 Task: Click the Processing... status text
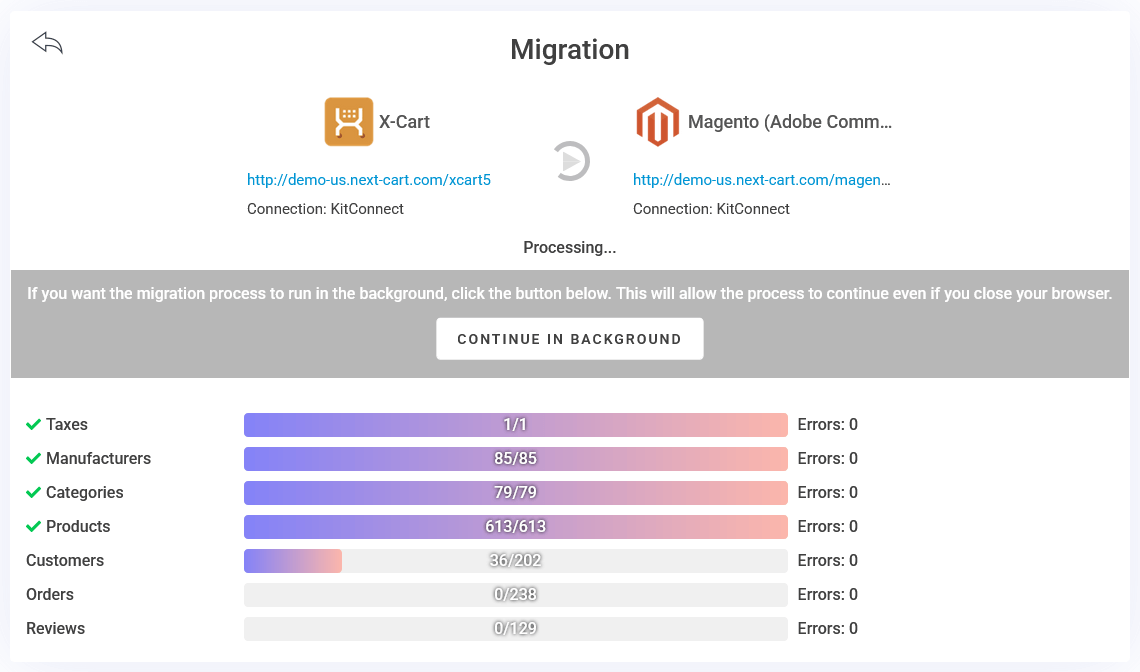pos(569,247)
